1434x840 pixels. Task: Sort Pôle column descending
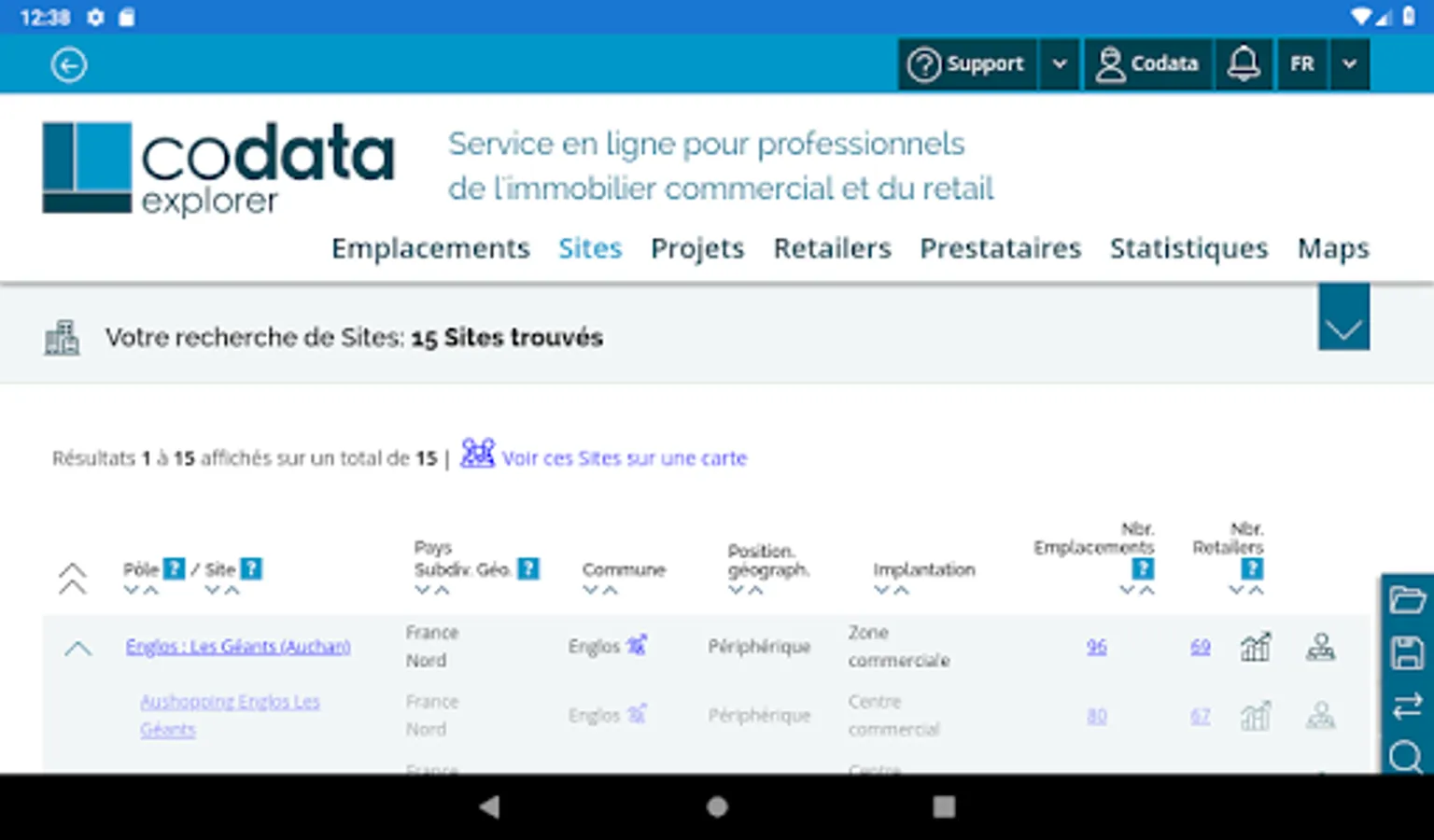[132, 590]
